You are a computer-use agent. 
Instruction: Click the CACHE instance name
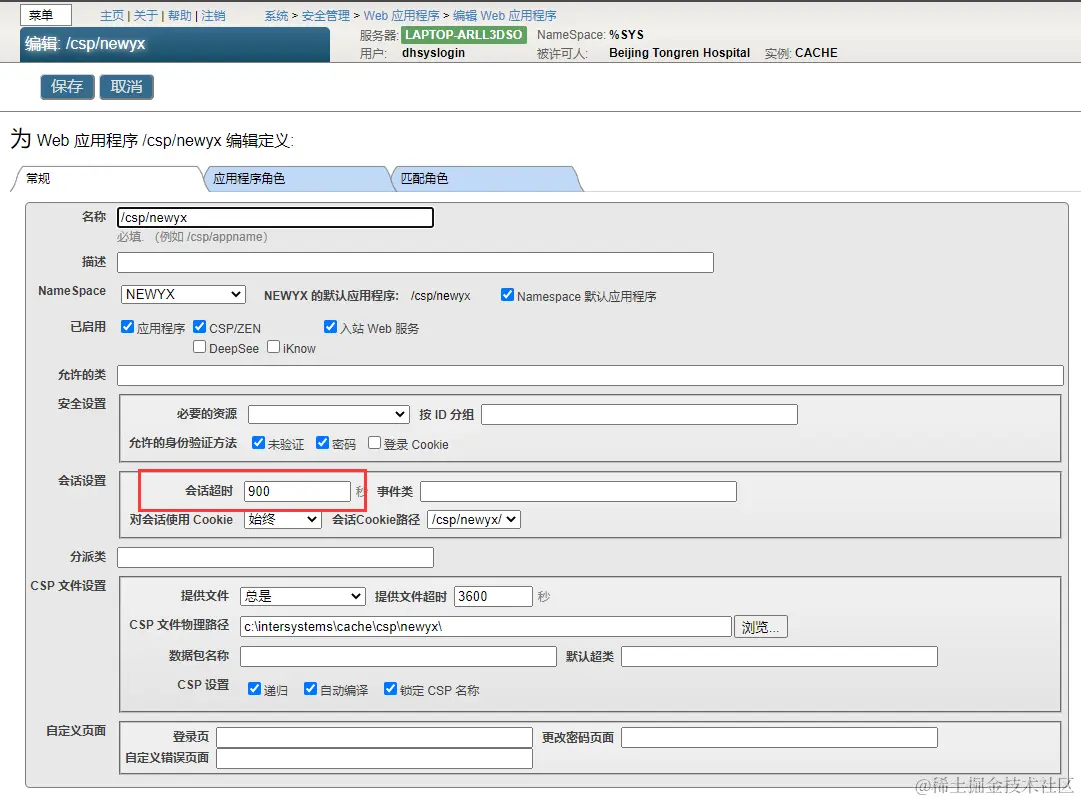tap(816, 53)
